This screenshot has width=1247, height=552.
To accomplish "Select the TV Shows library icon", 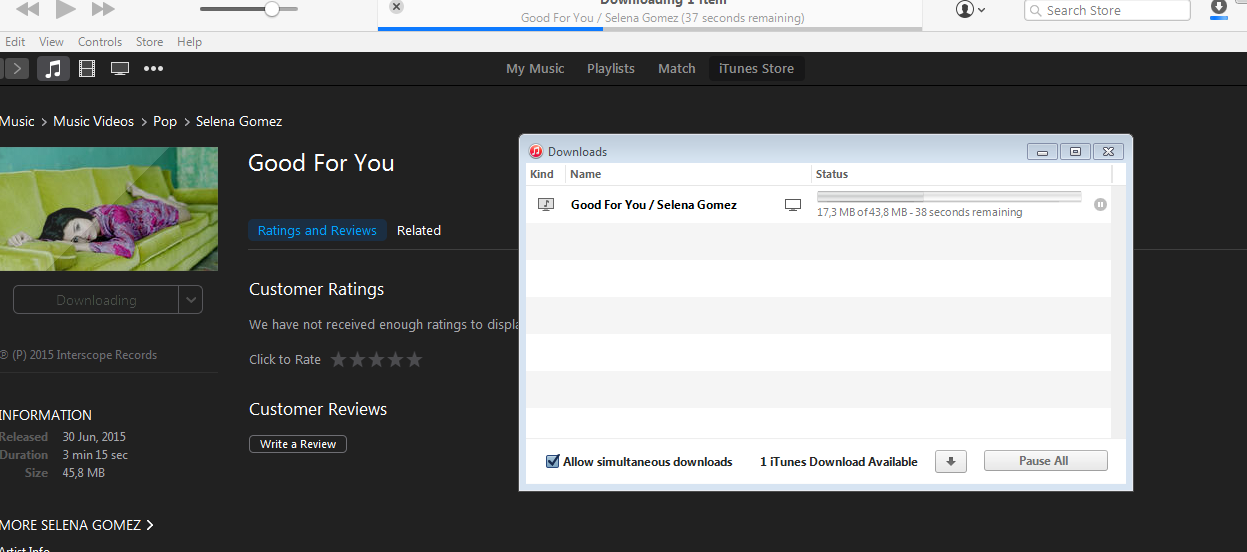I will [120, 68].
